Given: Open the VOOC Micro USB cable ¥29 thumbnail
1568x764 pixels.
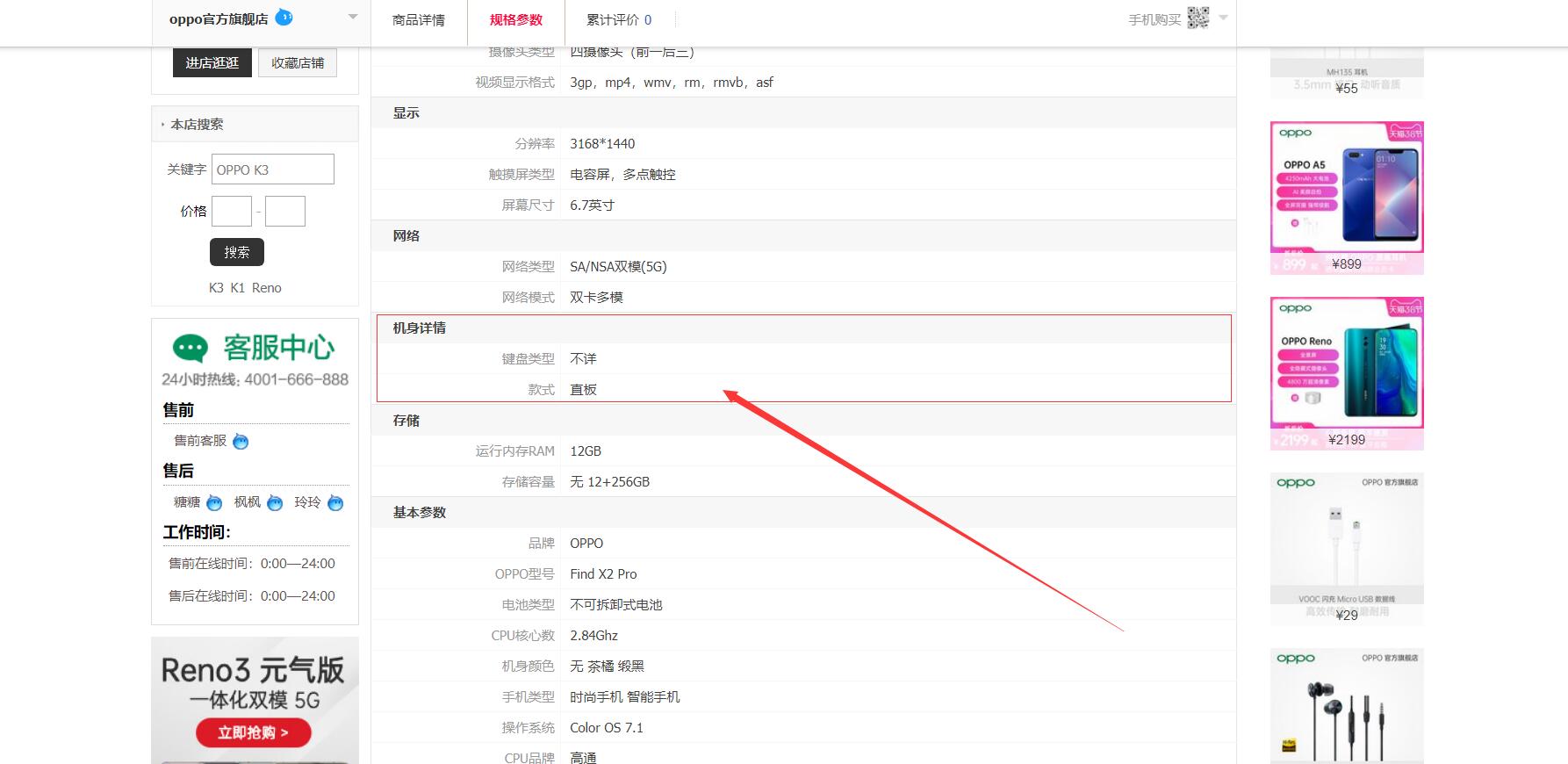Looking at the screenshot, I should coord(1347,549).
